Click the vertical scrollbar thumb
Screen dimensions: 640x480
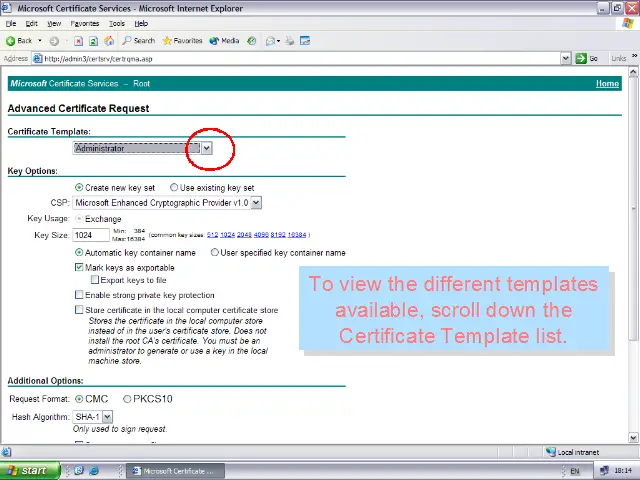[x=633, y=209]
